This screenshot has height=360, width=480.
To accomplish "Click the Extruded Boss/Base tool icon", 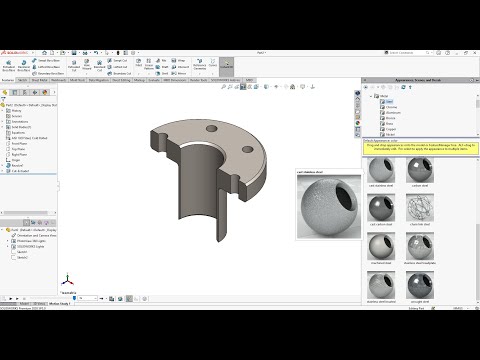I will click(x=9, y=65).
